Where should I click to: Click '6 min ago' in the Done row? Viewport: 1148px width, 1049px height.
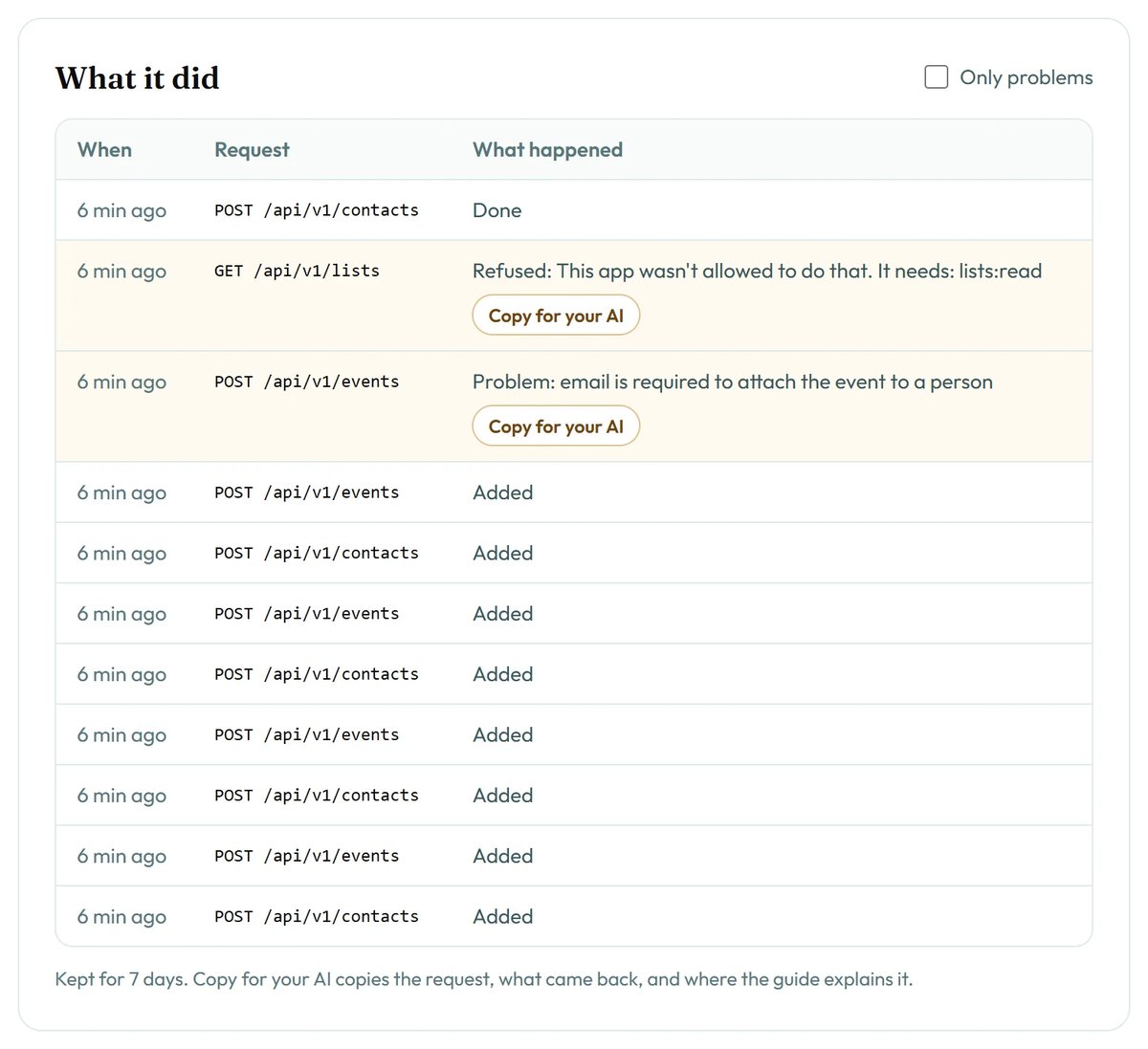coord(121,211)
